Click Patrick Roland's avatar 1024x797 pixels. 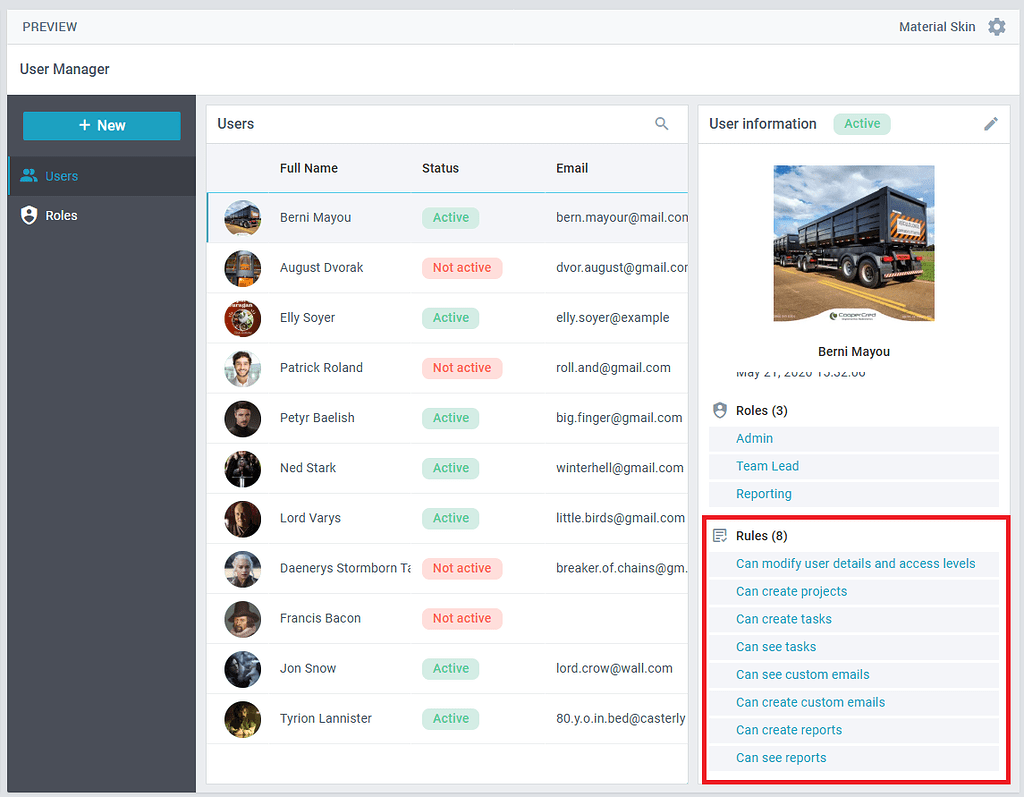(x=242, y=368)
